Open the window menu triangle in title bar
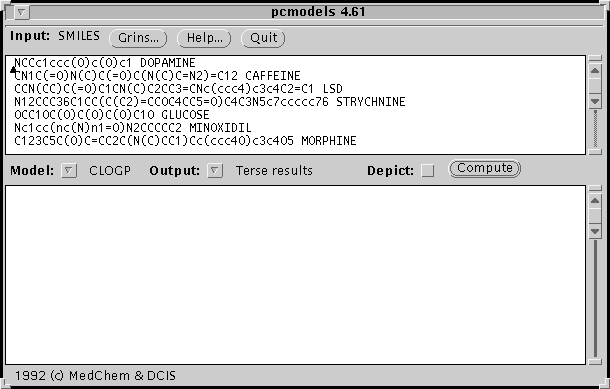 coord(21,12)
